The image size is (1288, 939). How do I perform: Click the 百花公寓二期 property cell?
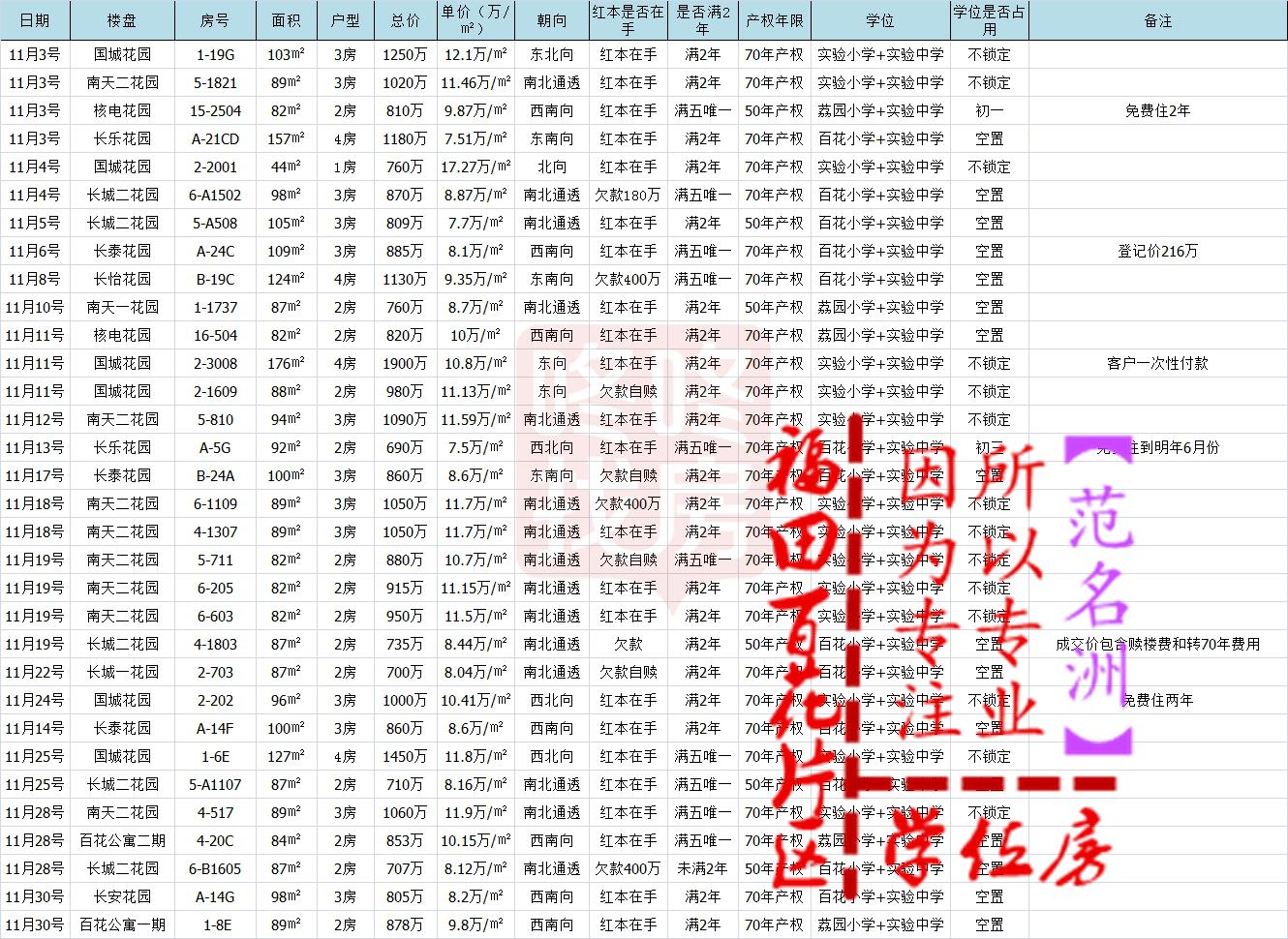point(122,841)
